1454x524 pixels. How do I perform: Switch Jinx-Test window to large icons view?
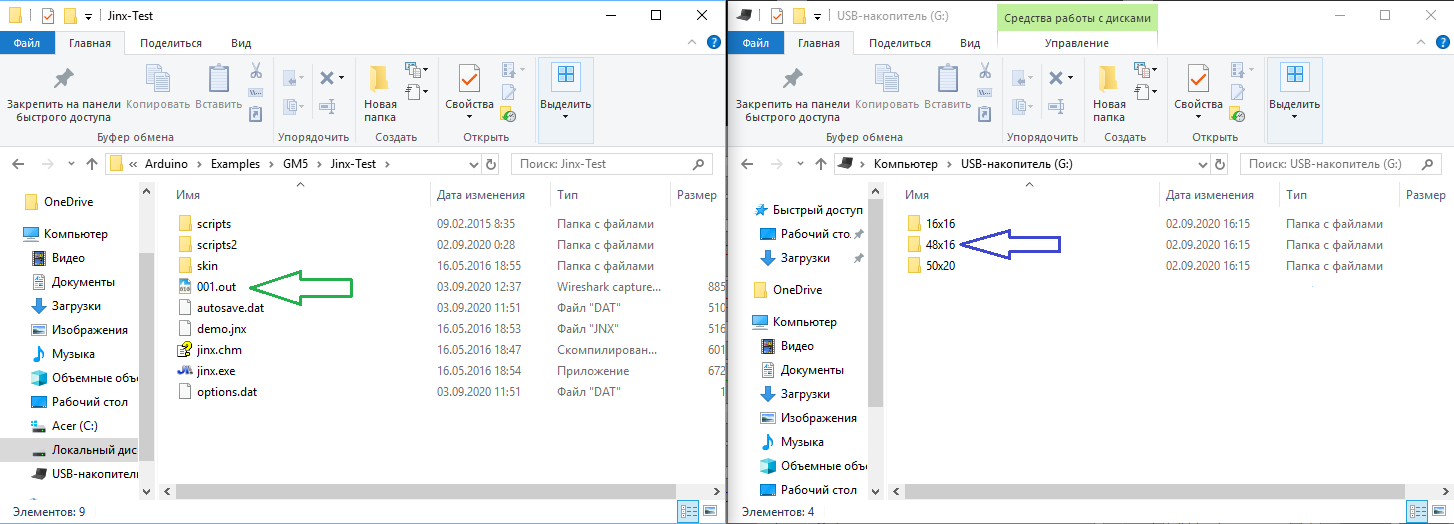click(709, 511)
